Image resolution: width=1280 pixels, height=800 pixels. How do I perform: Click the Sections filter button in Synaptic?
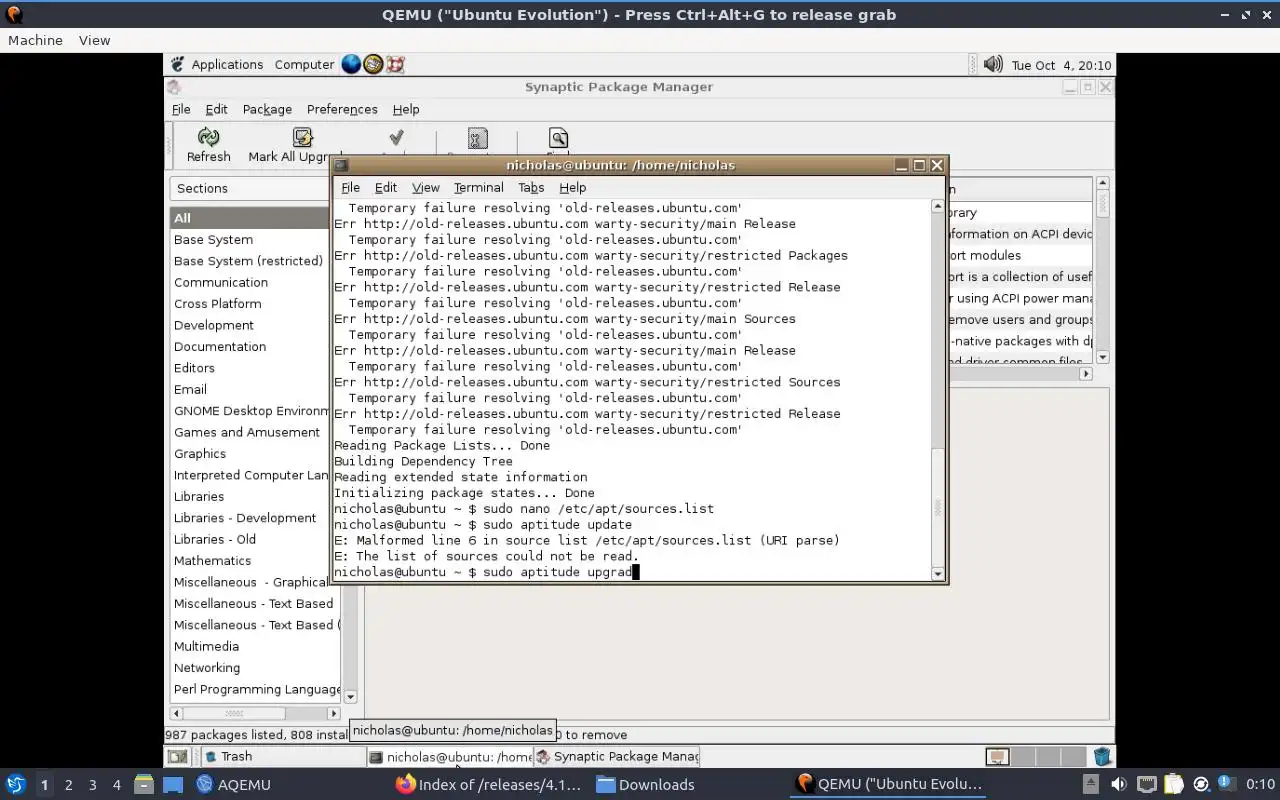[250, 188]
